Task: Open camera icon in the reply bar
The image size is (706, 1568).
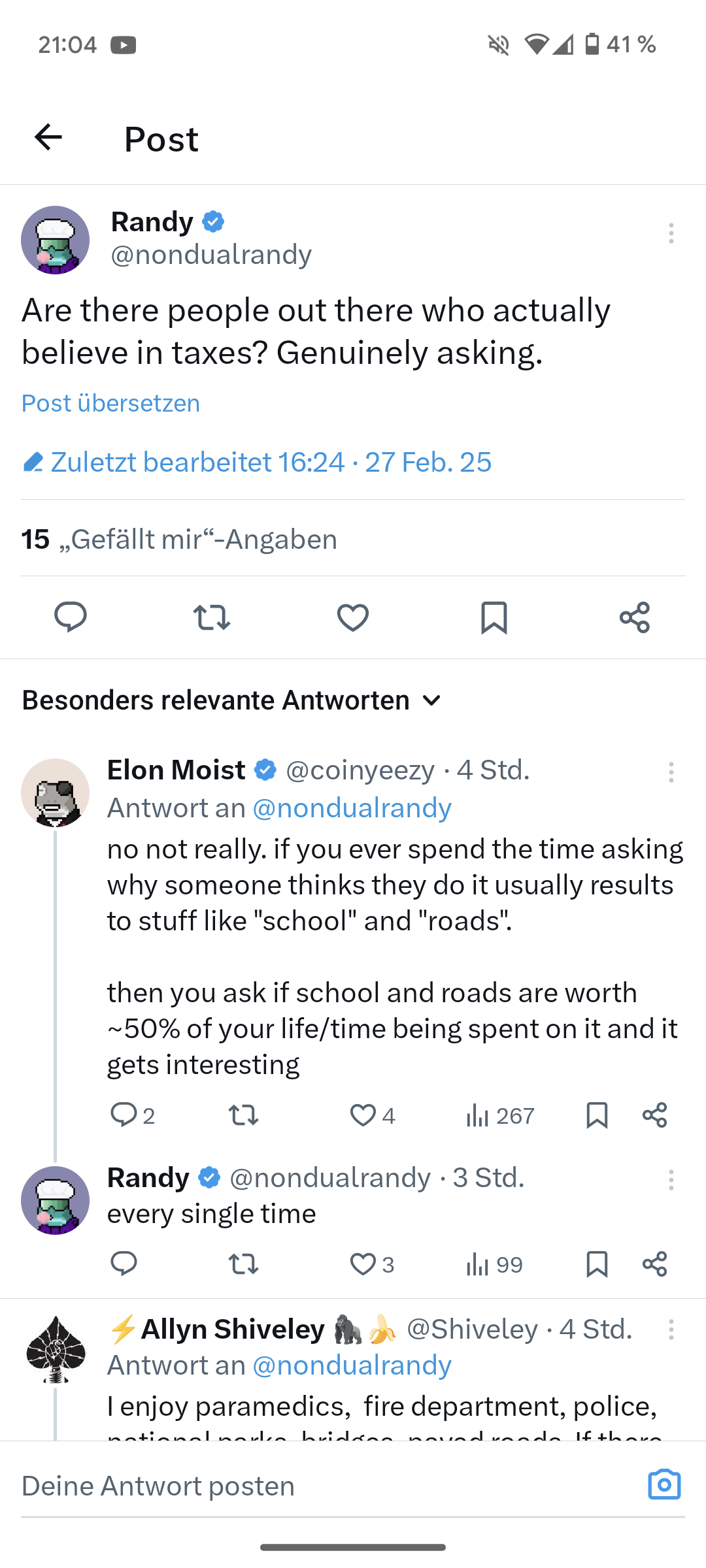Action: [x=664, y=1484]
